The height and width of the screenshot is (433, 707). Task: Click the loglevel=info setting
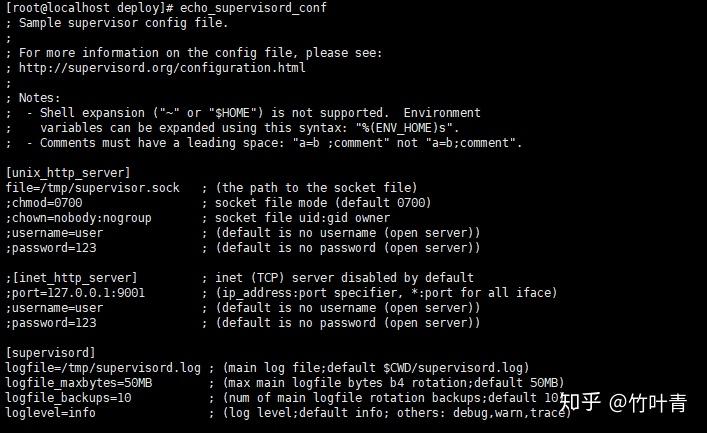coord(51,413)
